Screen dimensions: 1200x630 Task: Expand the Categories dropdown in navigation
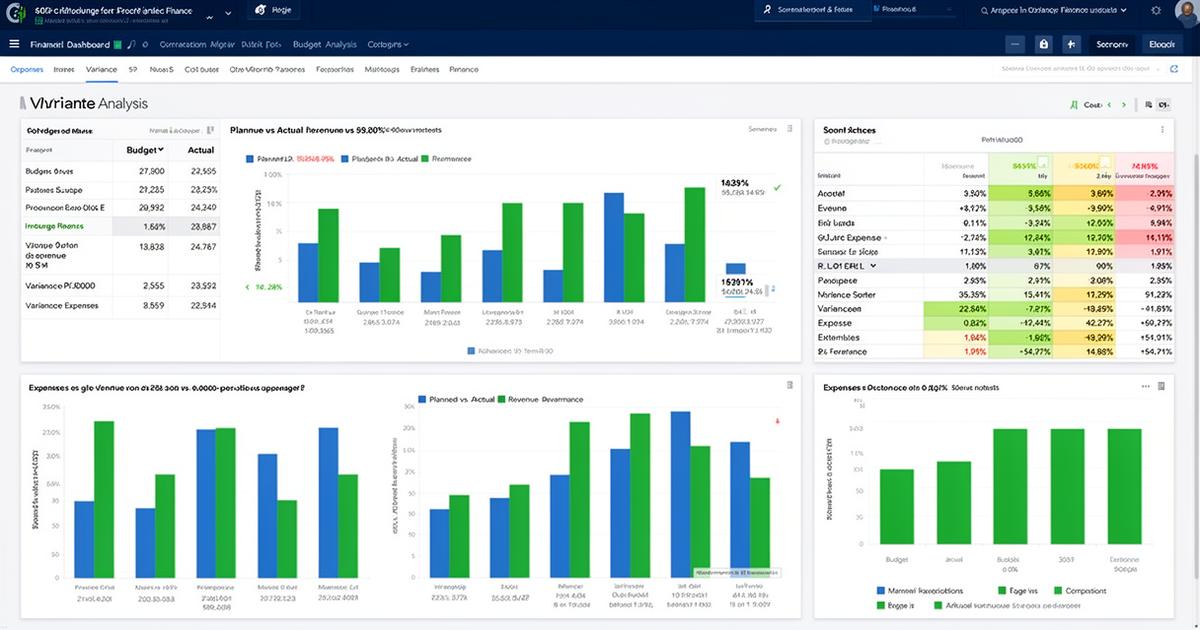click(407, 45)
